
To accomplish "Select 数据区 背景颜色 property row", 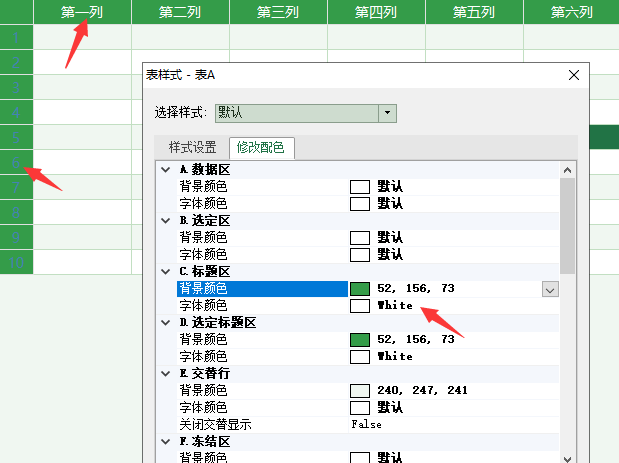I will (x=203, y=186).
